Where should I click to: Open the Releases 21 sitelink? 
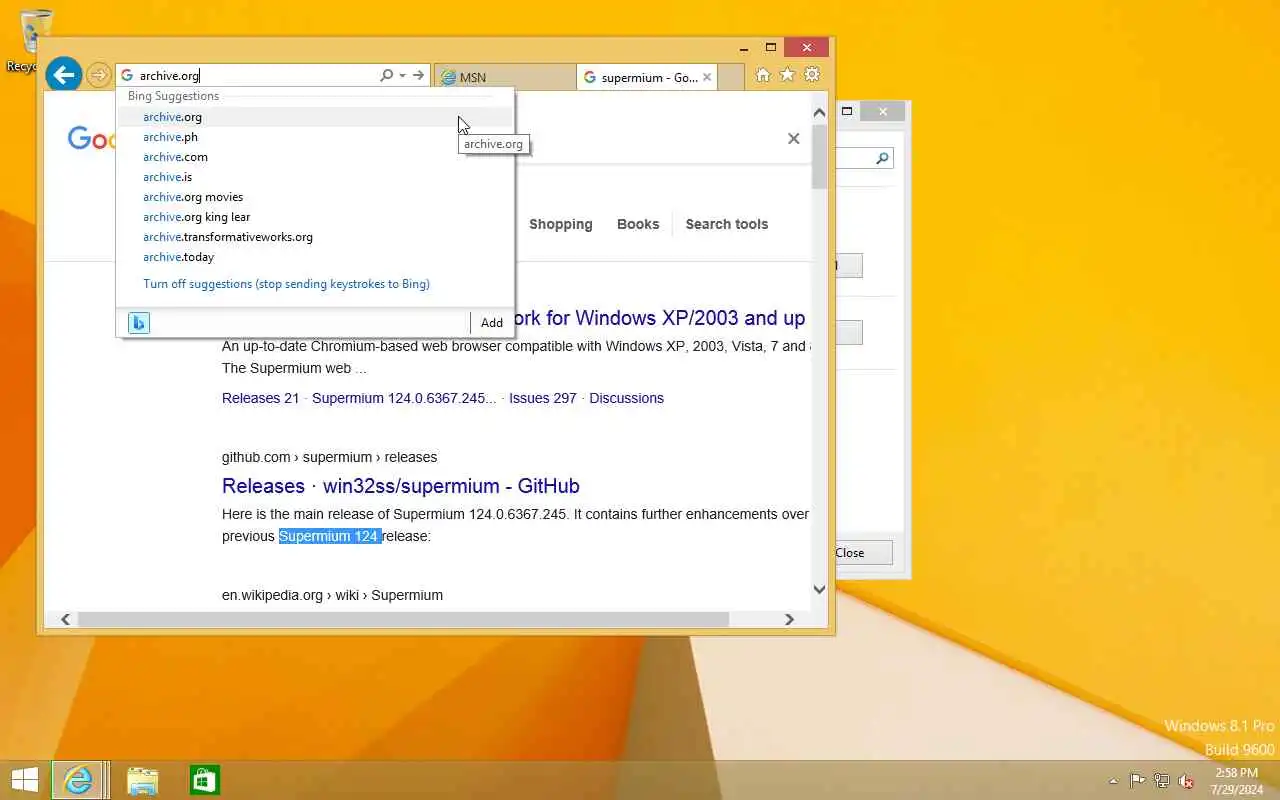(x=260, y=398)
